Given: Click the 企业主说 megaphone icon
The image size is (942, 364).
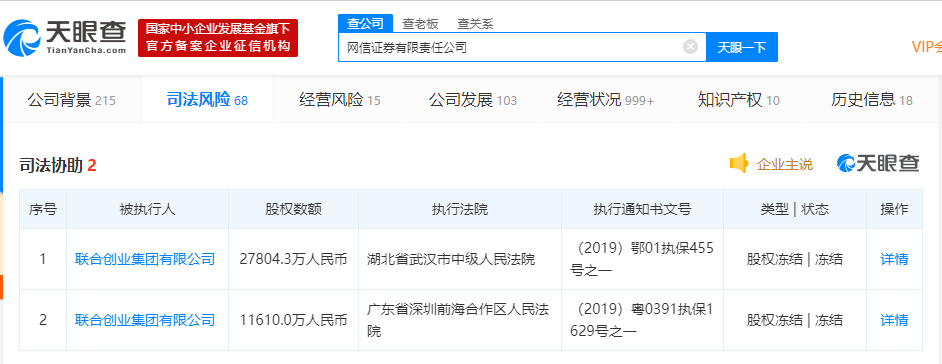Looking at the screenshot, I should point(739,163).
